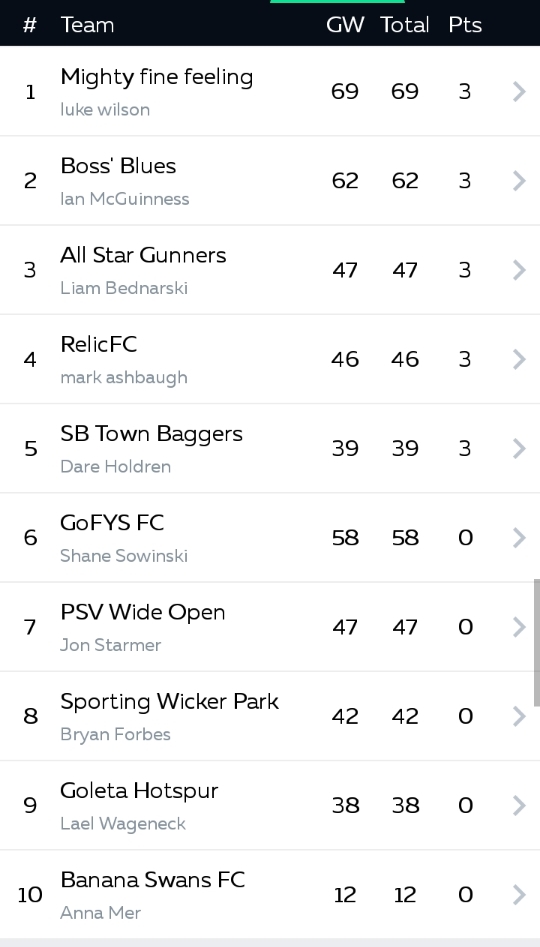Expand Banana Swans FC row arrow
This screenshot has height=947, width=540.
[x=519, y=894]
